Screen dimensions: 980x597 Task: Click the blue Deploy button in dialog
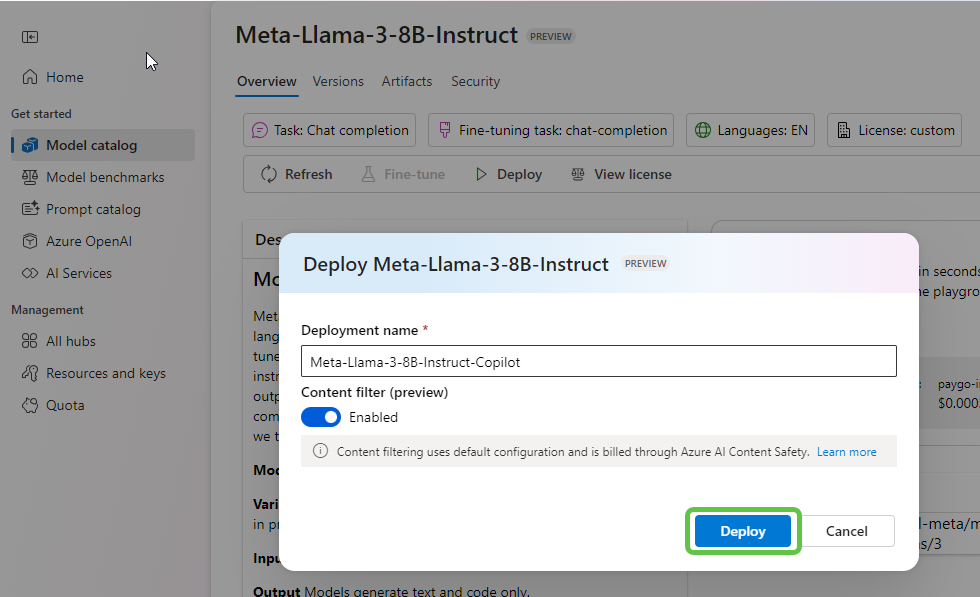click(743, 531)
